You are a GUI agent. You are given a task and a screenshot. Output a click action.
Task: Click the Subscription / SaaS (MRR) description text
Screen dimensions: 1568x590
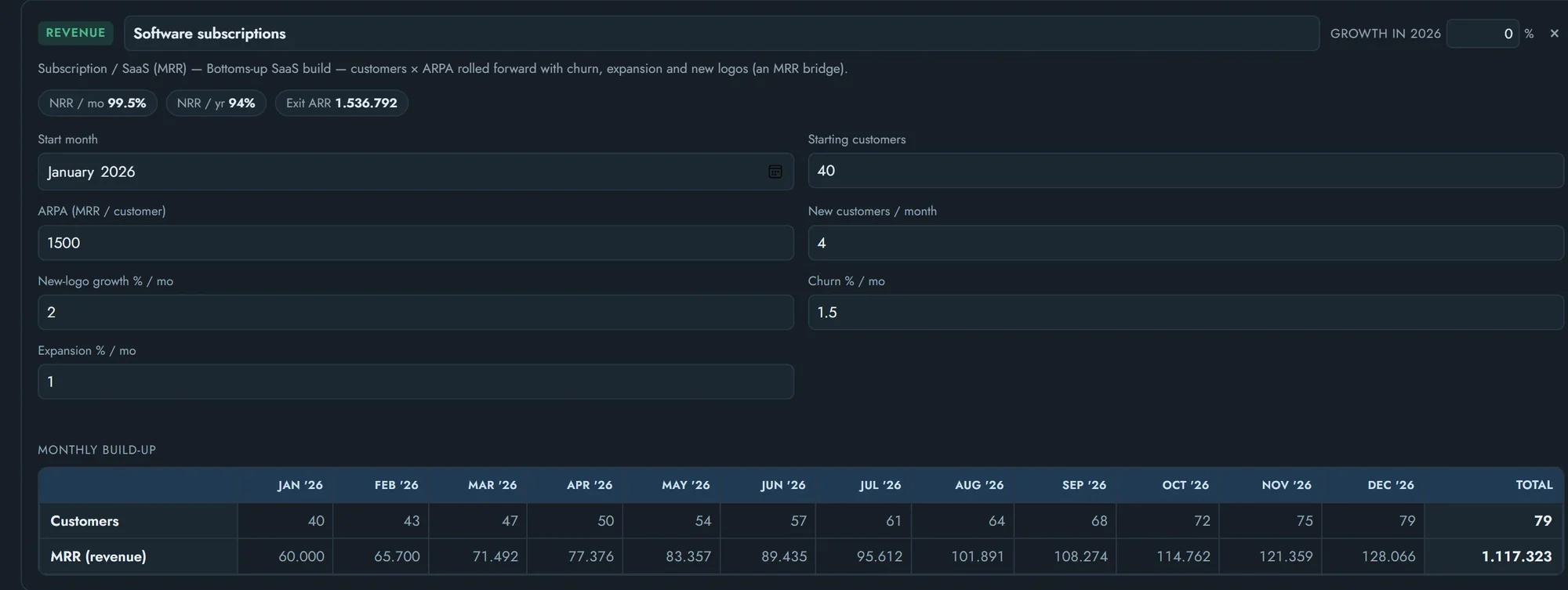[443, 69]
